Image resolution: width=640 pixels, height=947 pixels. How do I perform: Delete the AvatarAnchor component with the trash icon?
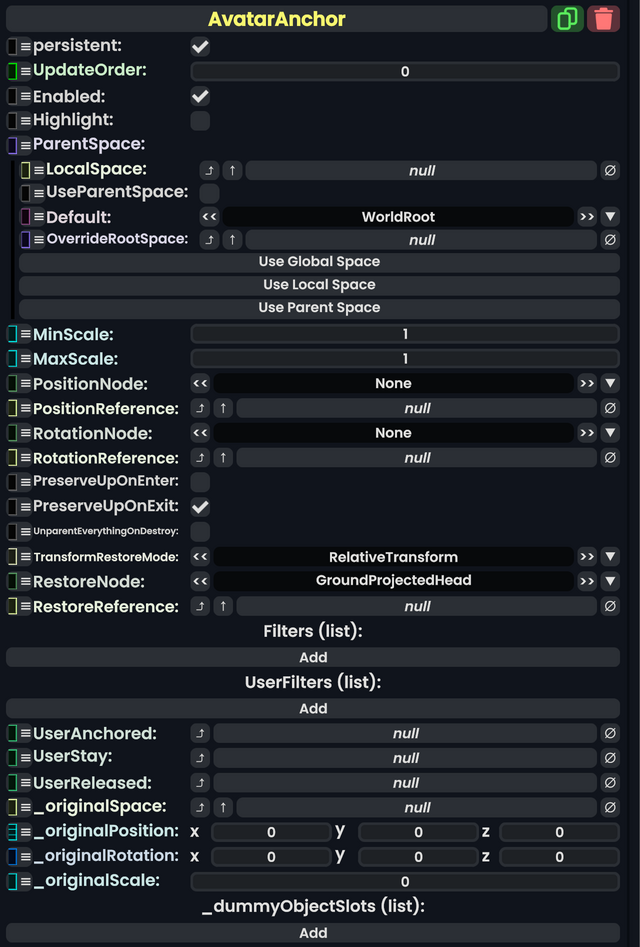(x=604, y=18)
